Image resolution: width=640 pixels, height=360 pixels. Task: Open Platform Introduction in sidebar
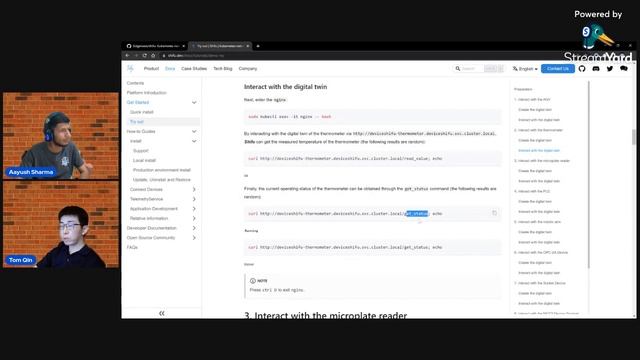(x=147, y=93)
